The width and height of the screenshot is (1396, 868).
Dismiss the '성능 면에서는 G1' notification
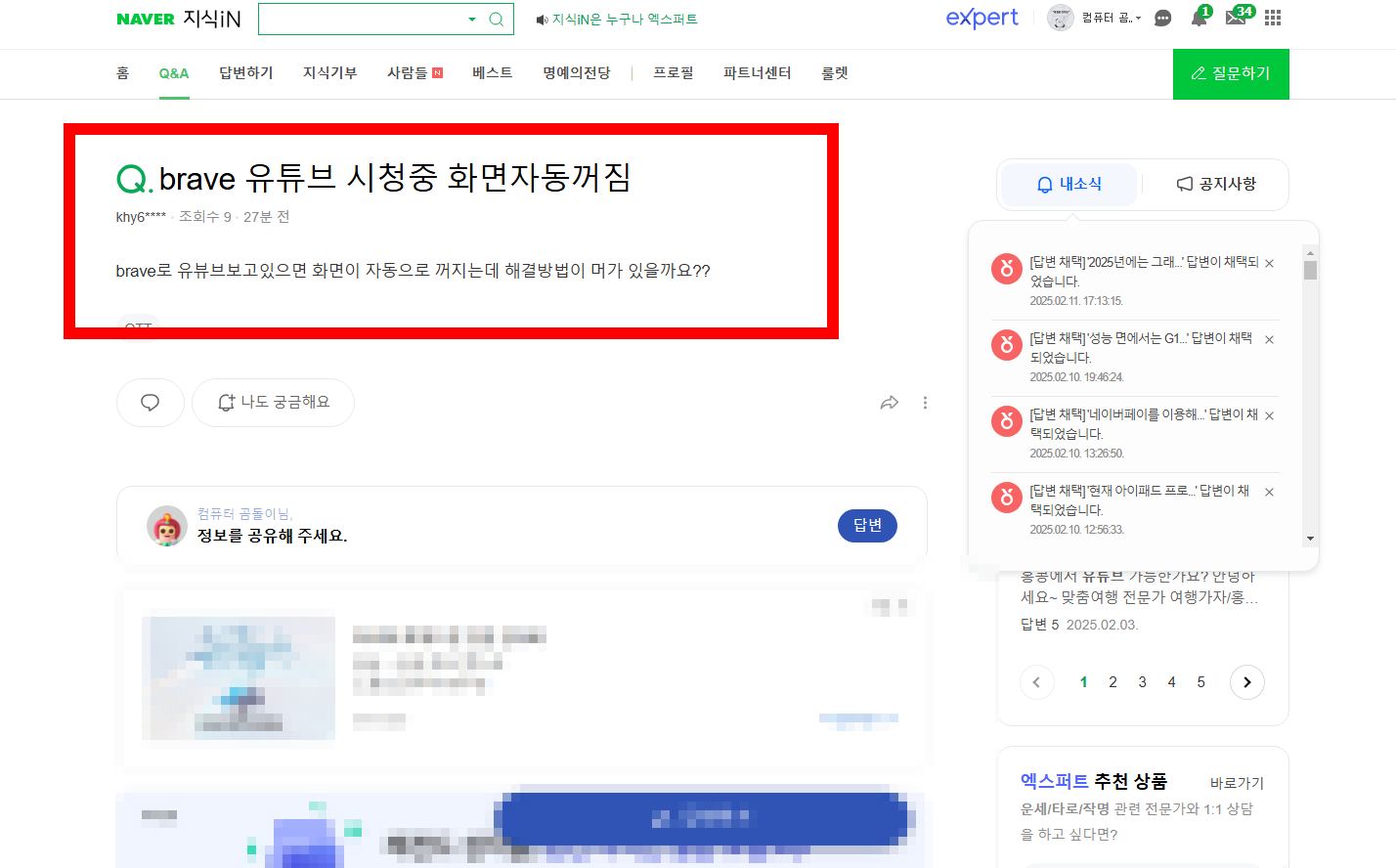[1269, 340]
